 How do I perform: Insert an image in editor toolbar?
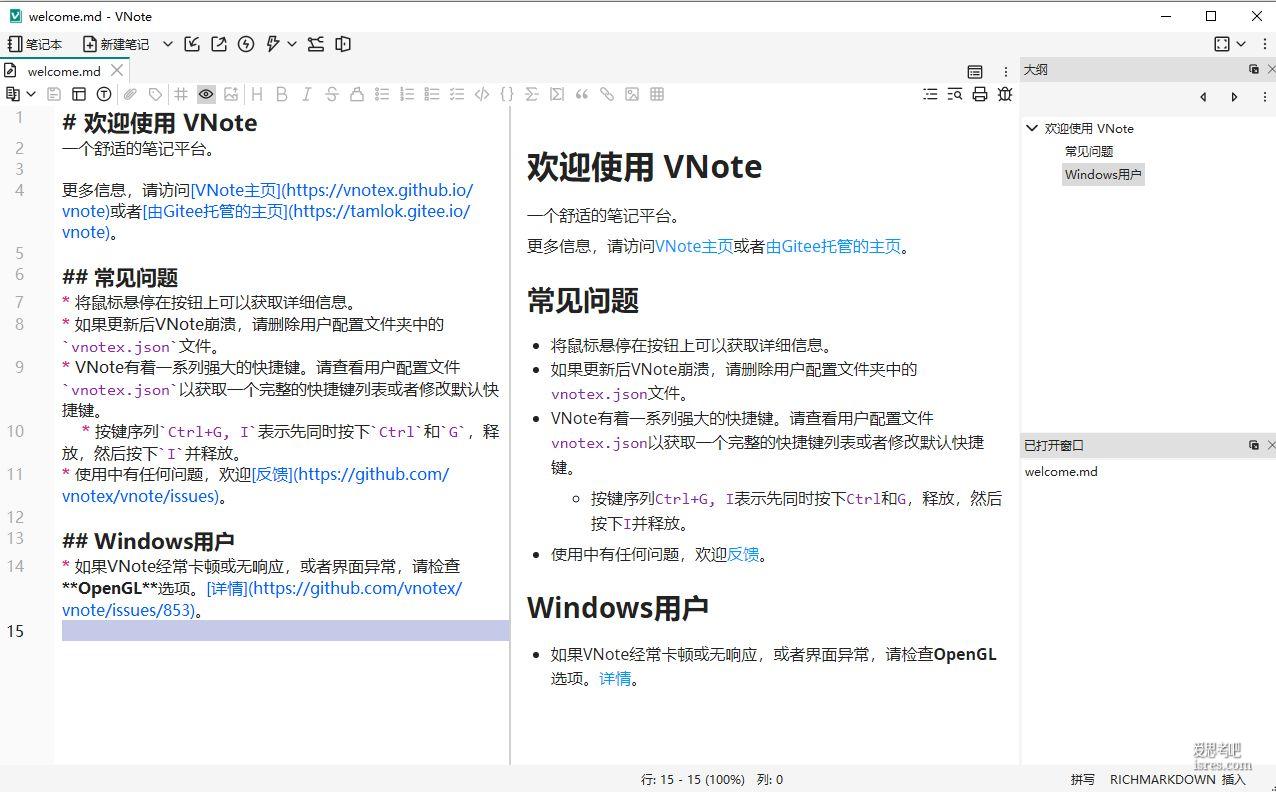pyautogui.click(x=632, y=94)
